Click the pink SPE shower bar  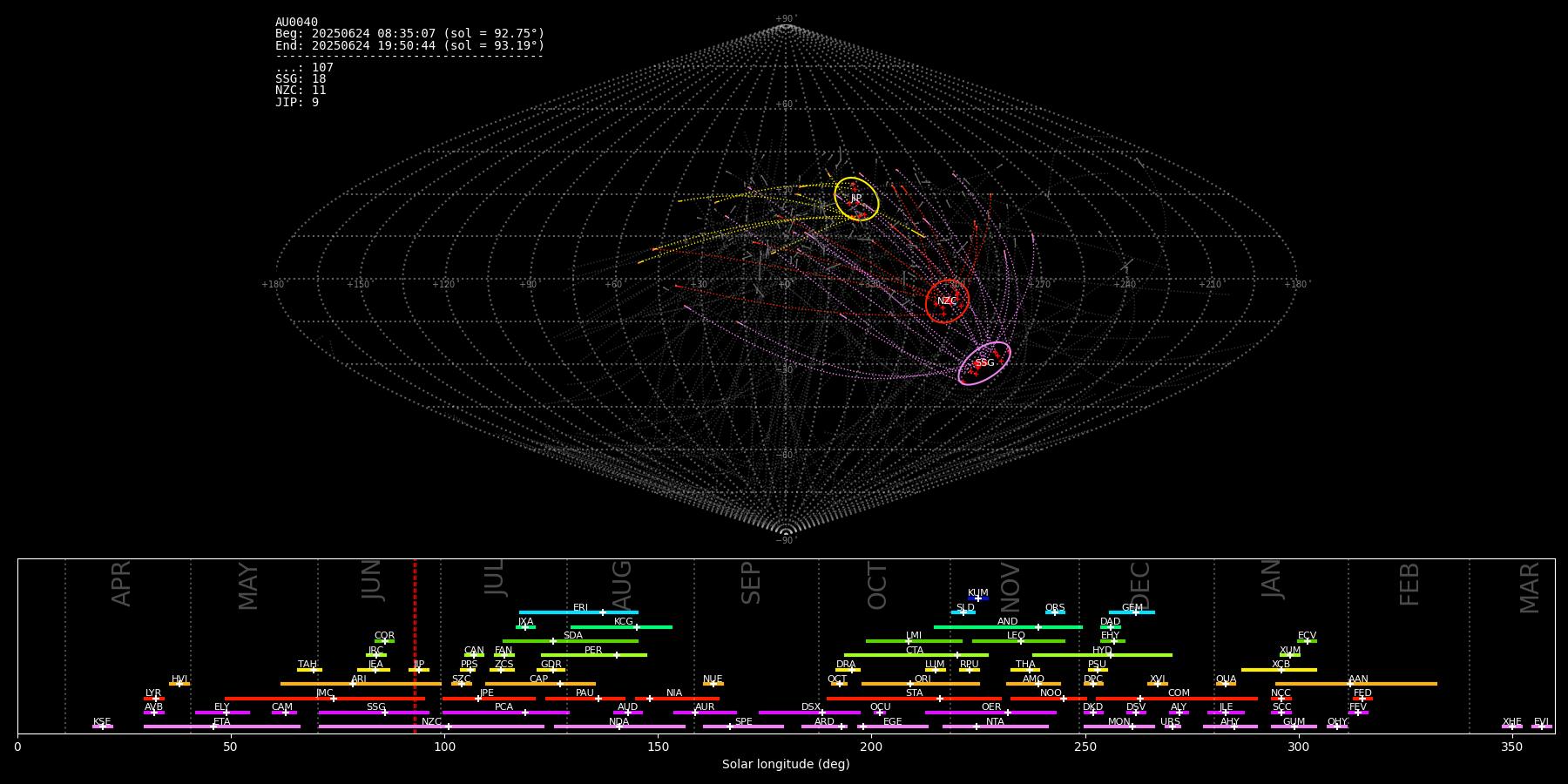coord(743,727)
